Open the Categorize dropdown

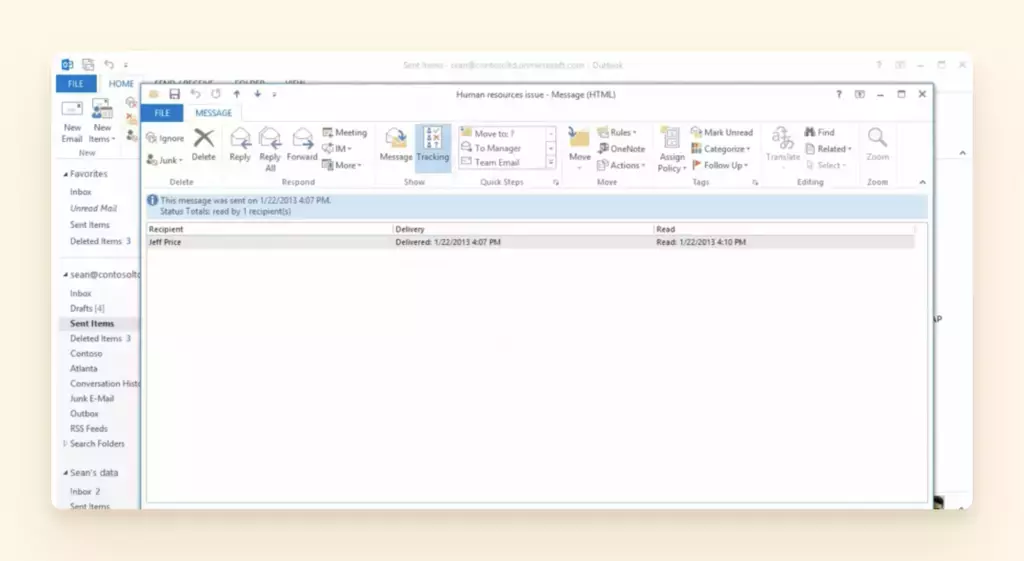coord(721,148)
